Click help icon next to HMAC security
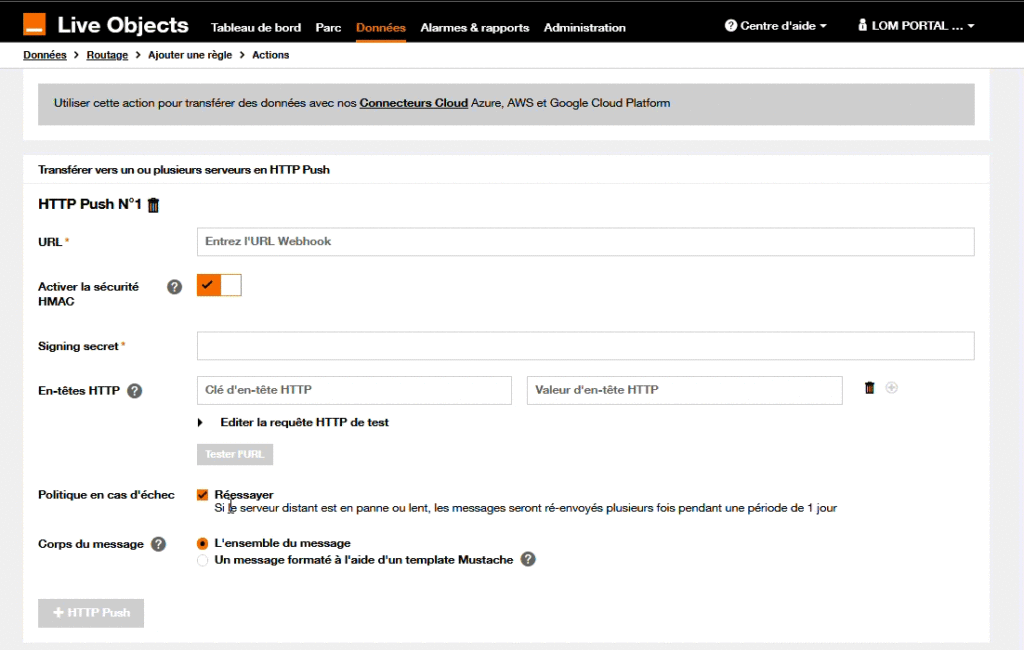This screenshot has height=650, width=1024. click(175, 287)
